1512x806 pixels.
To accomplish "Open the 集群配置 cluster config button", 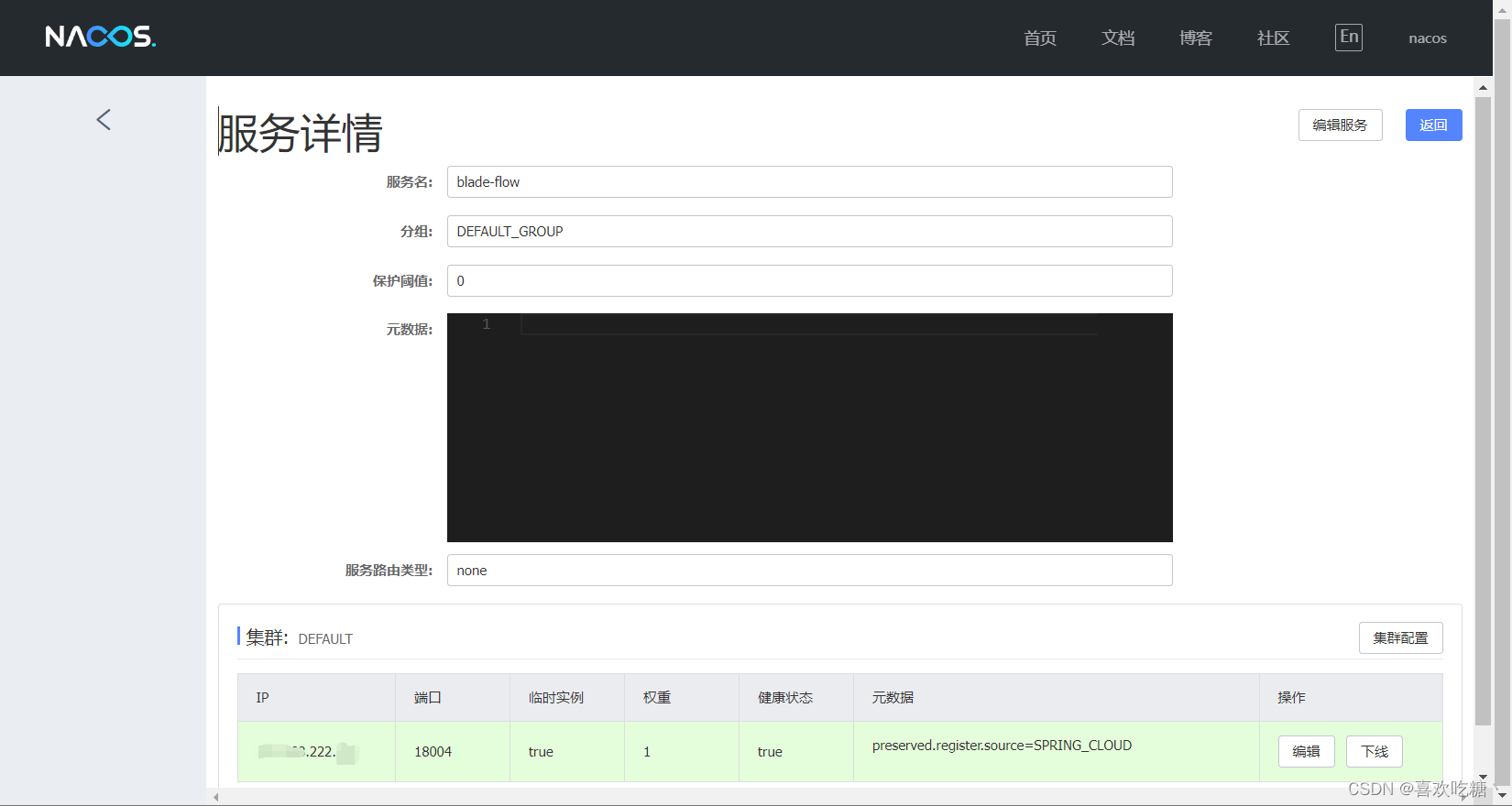I will tap(1400, 637).
